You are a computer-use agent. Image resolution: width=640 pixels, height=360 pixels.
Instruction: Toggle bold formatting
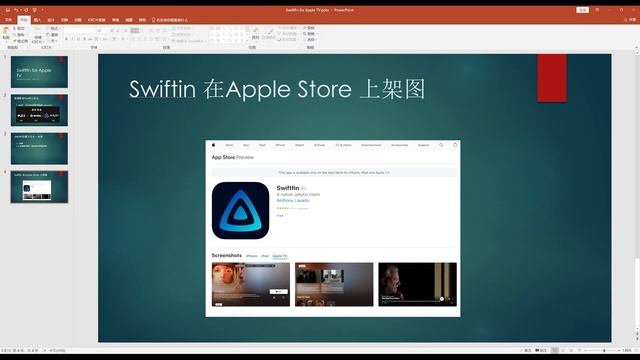point(66,39)
